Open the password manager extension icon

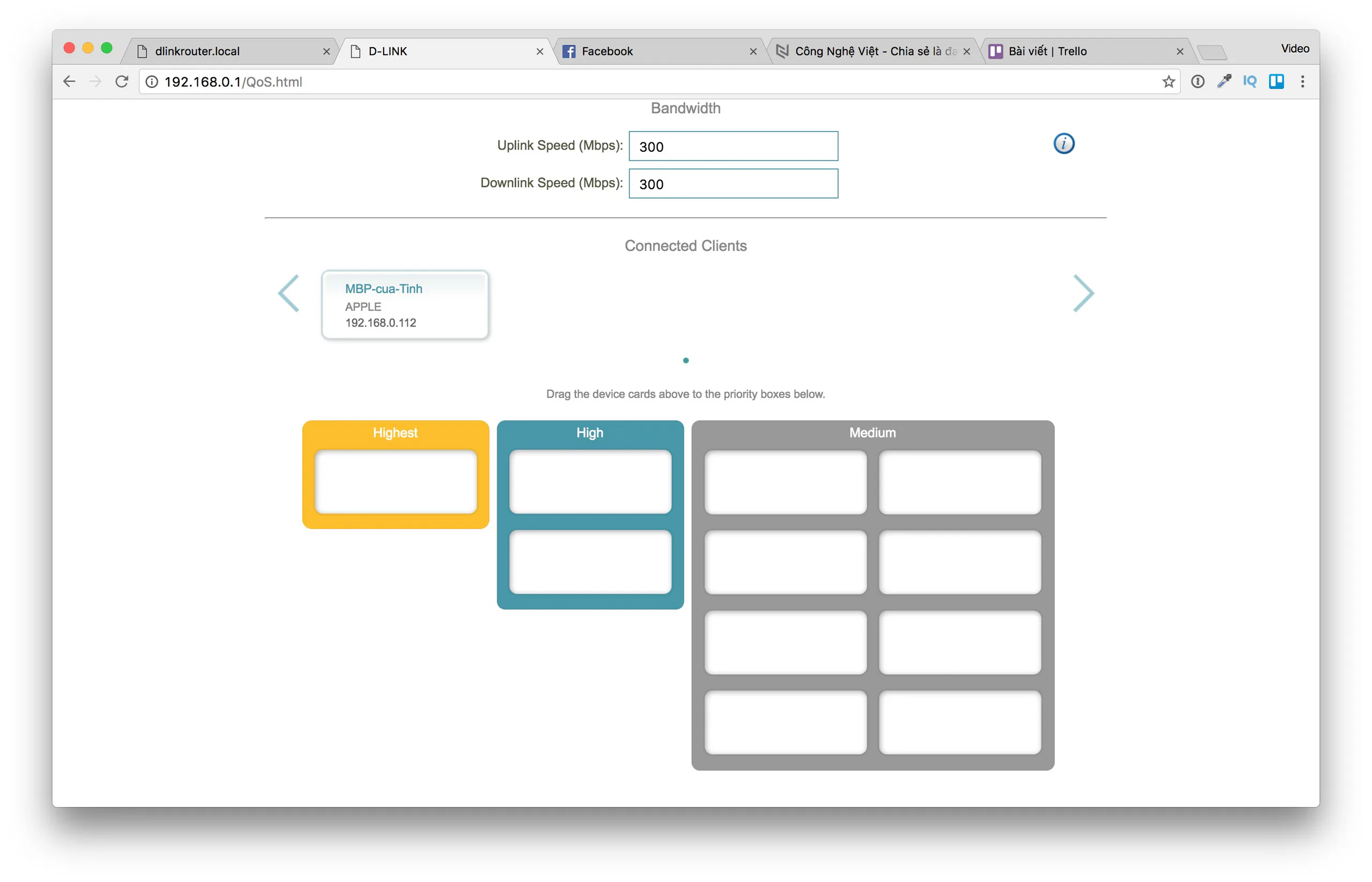1197,82
